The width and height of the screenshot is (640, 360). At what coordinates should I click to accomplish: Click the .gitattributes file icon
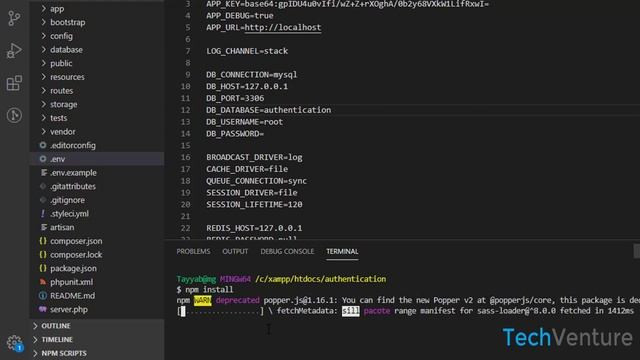click(x=43, y=186)
